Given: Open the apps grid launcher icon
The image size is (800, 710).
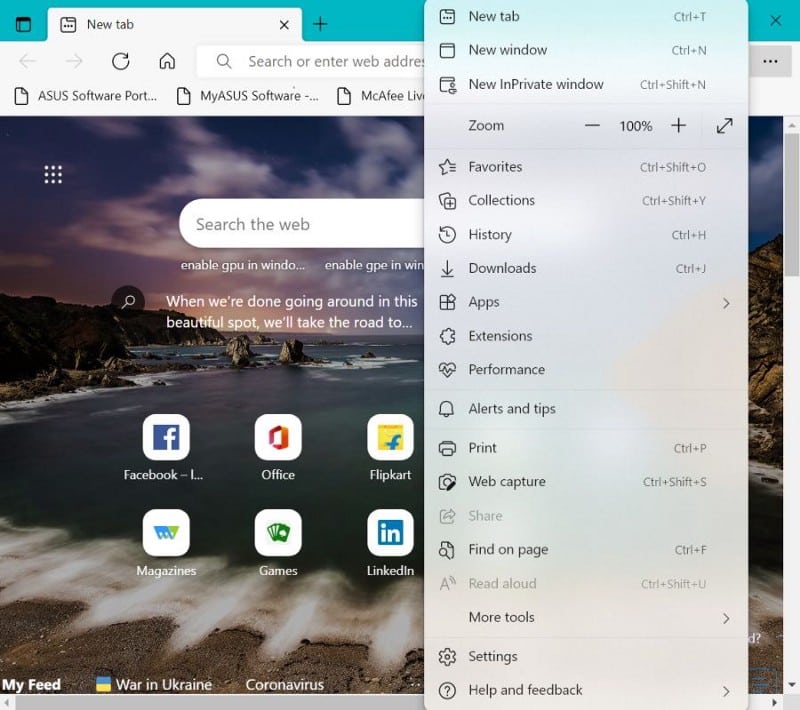Looking at the screenshot, I should coord(53,174).
